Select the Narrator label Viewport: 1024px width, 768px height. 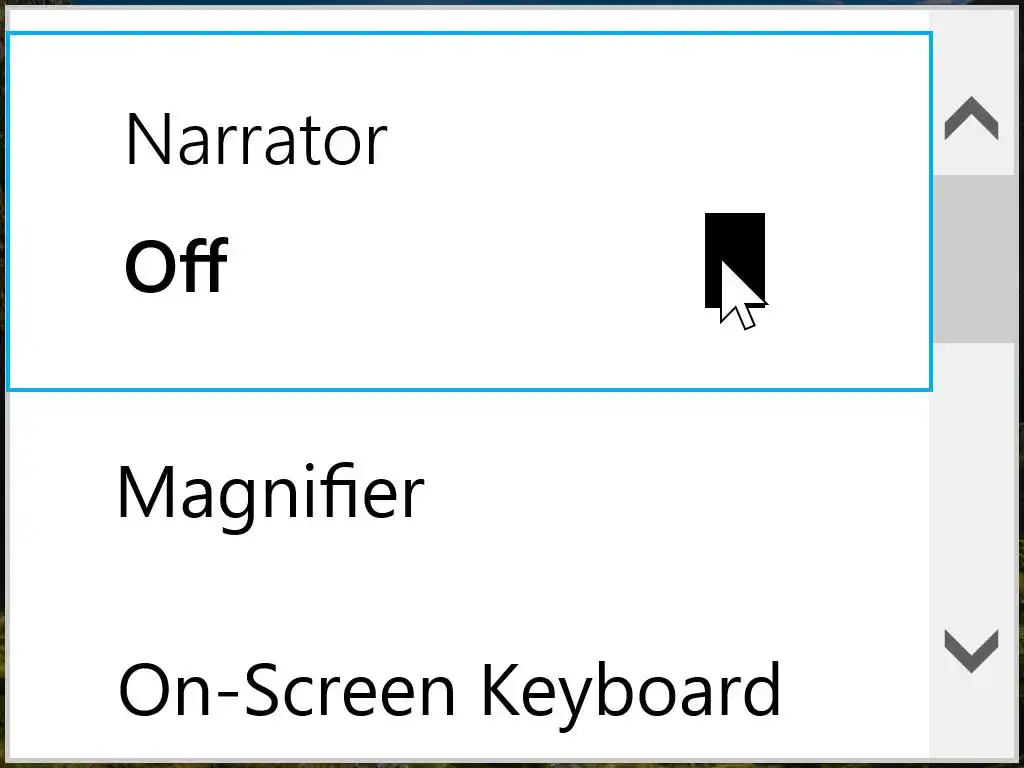pyautogui.click(x=256, y=140)
